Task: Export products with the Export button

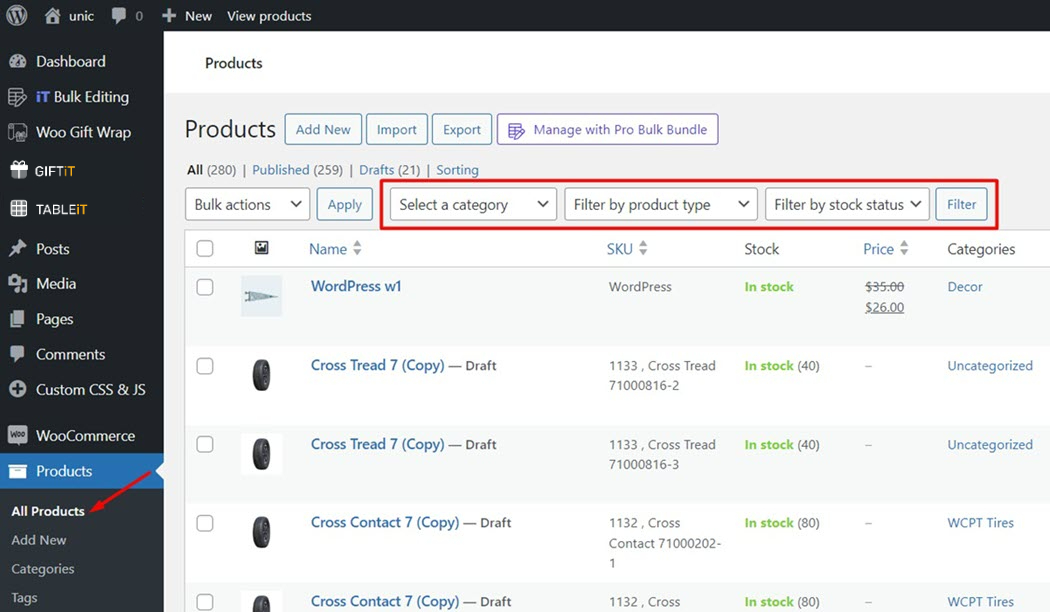Action: [x=461, y=129]
